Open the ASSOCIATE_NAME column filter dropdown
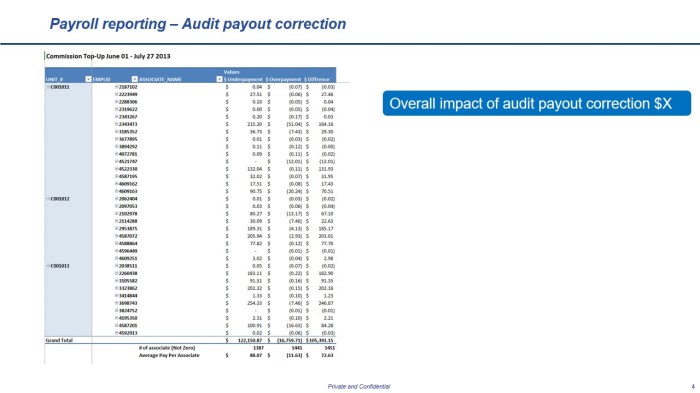700x393 pixels. [x=219, y=79]
